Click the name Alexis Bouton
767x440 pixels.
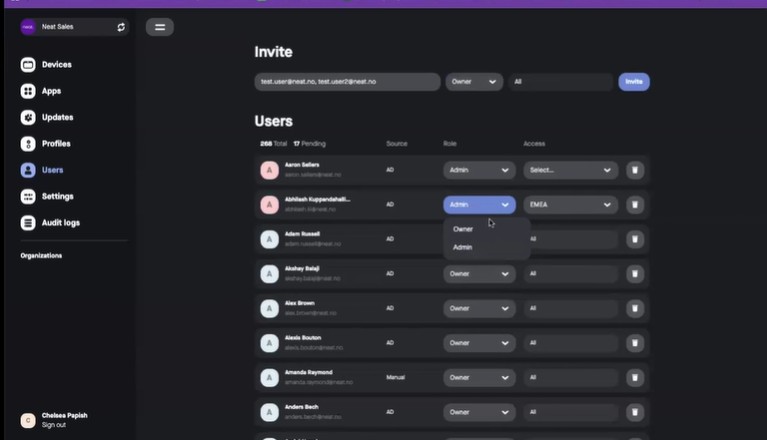point(303,338)
